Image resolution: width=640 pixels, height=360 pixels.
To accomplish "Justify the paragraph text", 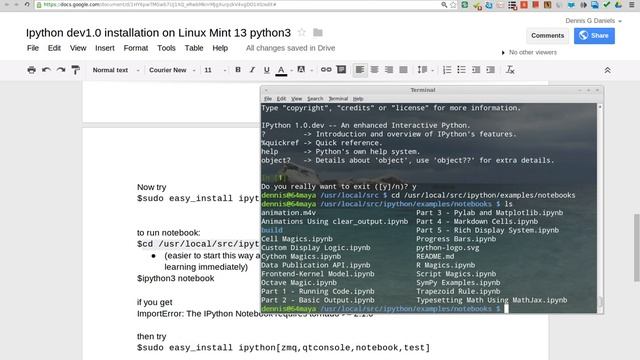I will point(403,70).
